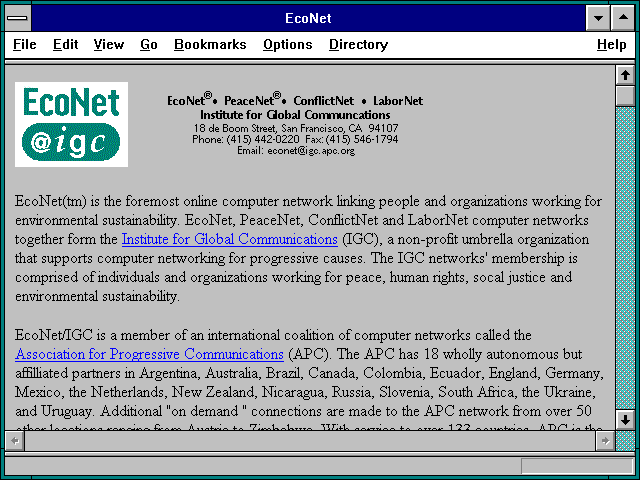Screen dimensions: 640x480
Task: Open the File menu
Action: [x=24, y=44]
